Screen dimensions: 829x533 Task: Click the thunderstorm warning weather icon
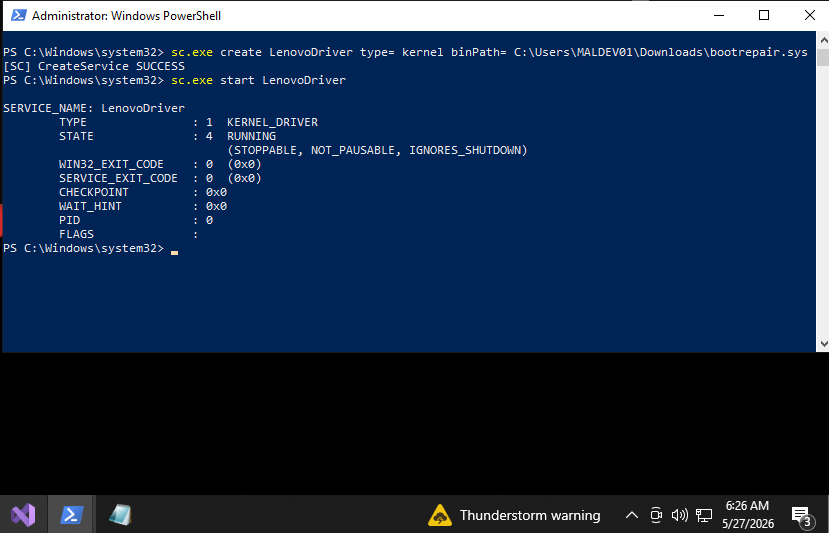(x=439, y=515)
